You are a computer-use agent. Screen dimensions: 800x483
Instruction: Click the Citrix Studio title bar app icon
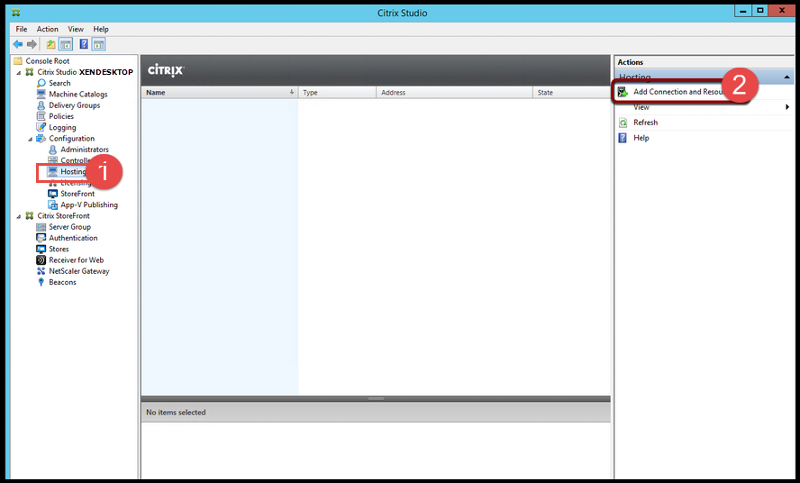pos(16,12)
